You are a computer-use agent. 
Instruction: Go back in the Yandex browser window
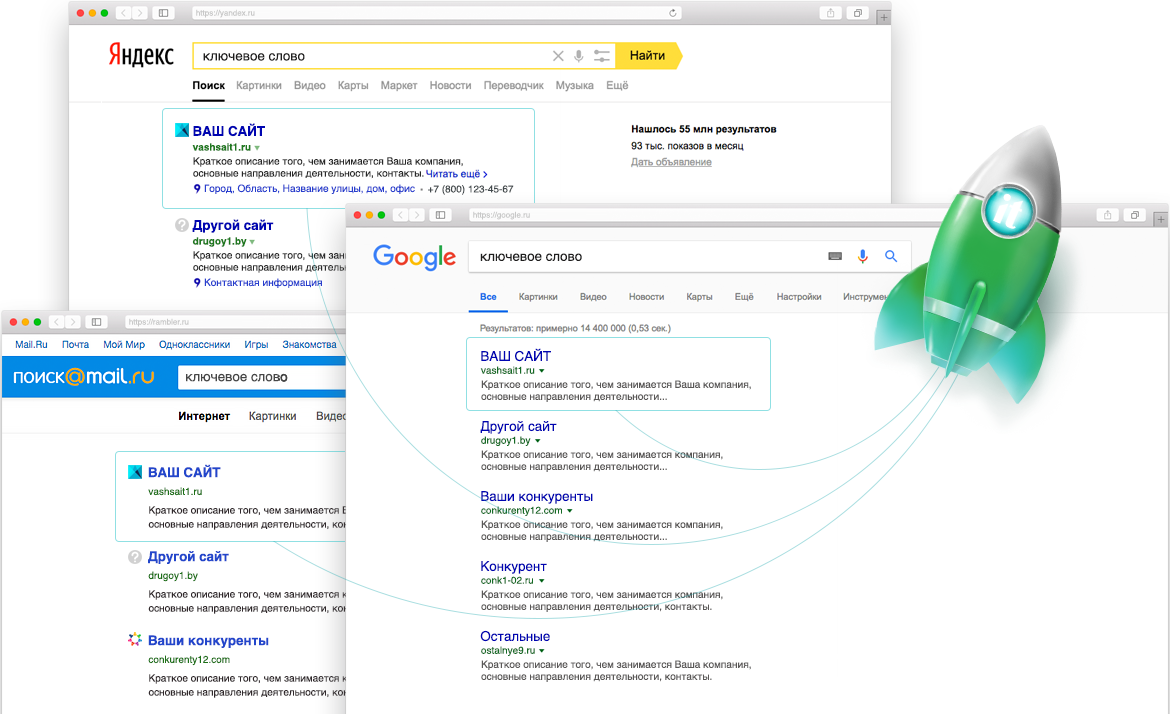click(x=123, y=13)
